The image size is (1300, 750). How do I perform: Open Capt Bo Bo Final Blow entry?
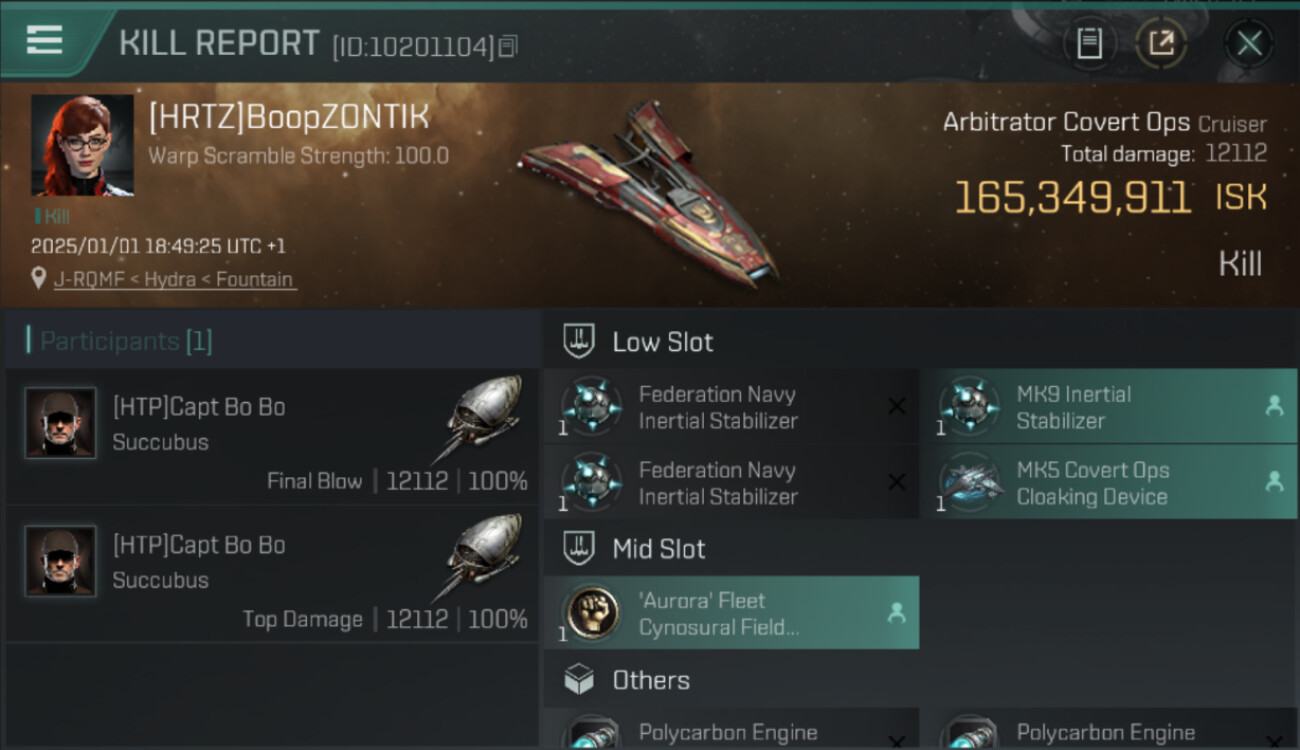[270, 437]
